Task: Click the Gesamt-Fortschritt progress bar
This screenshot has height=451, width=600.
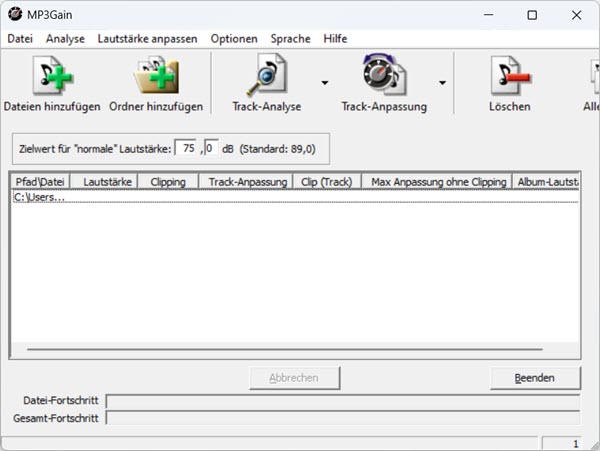Action: pos(343,418)
